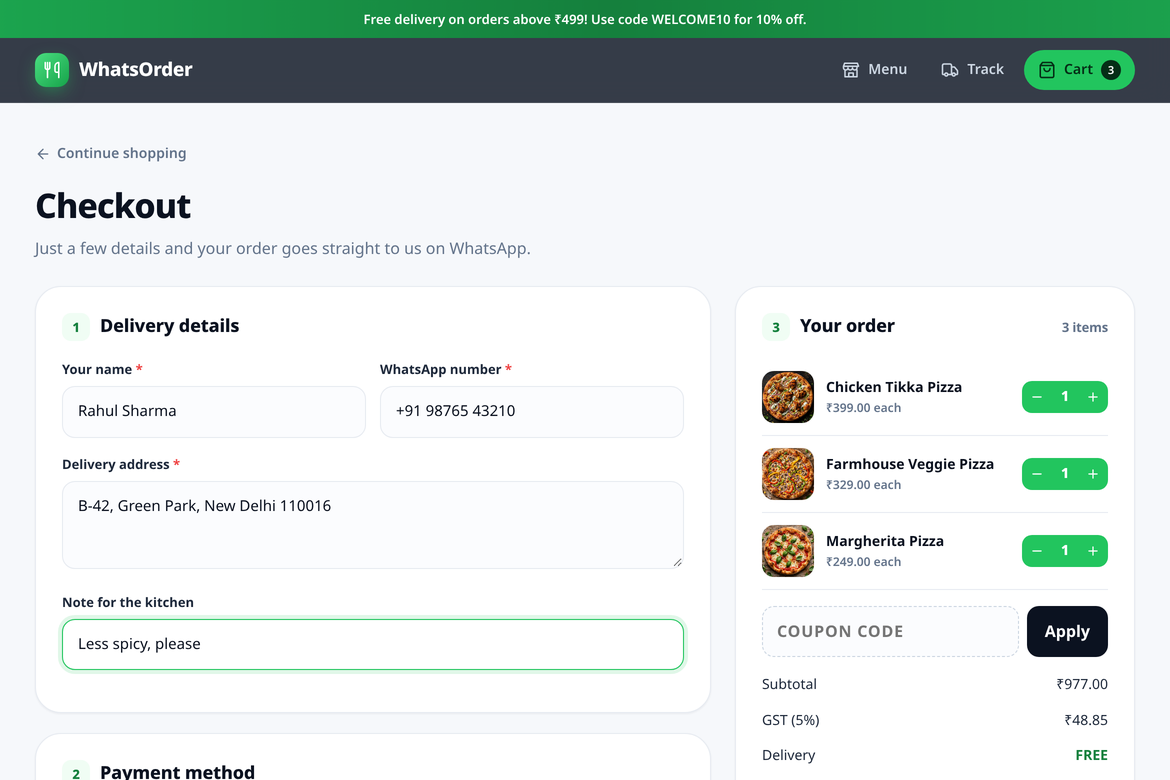The width and height of the screenshot is (1170, 780).
Task: Click the Farmhouse Veggie Pizza thumbnail
Action: coord(788,474)
